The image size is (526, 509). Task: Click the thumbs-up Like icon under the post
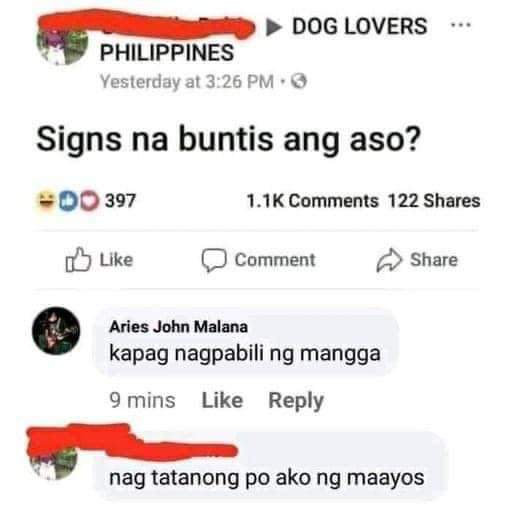click(78, 260)
